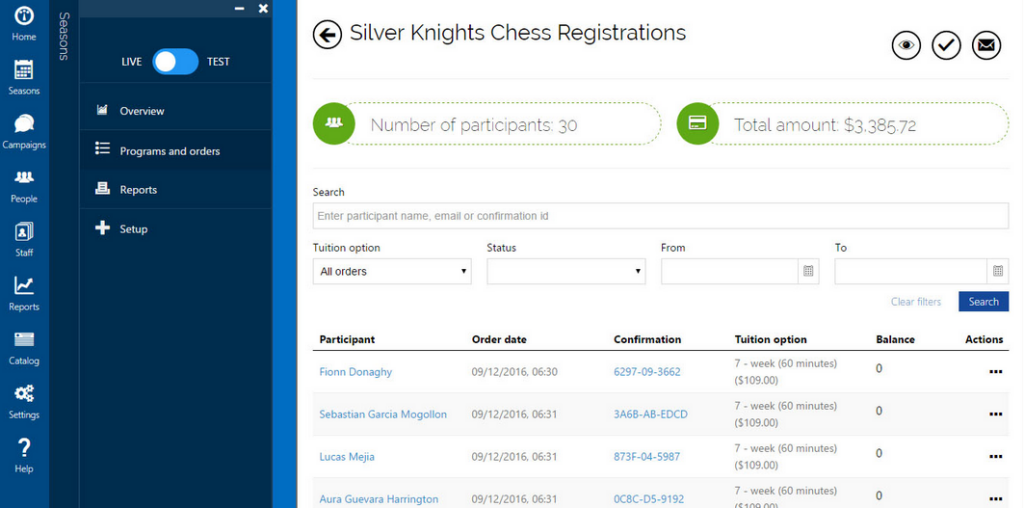Open the Status dropdown
Image resolution: width=1024 pixels, height=508 pixels.
[566, 271]
